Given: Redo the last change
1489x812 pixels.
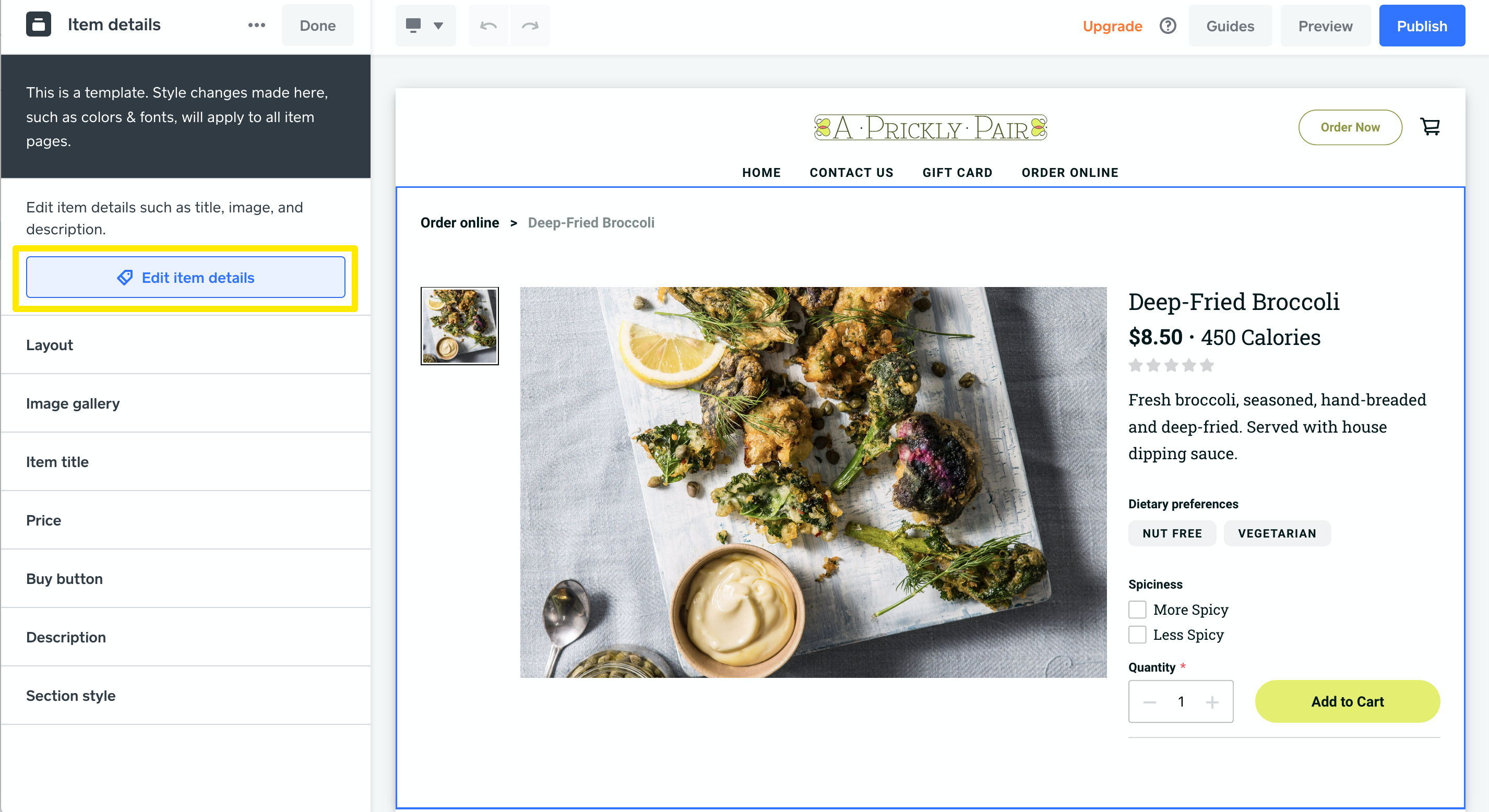Looking at the screenshot, I should (529, 26).
